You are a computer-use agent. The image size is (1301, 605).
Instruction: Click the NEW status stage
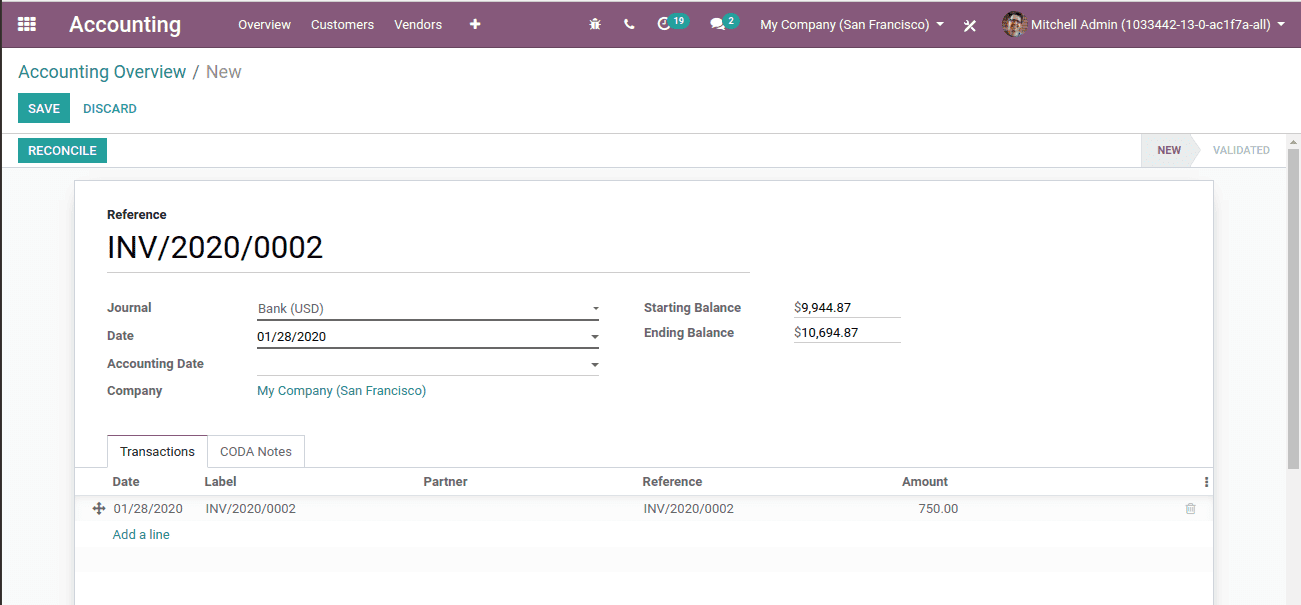pyautogui.click(x=1169, y=151)
